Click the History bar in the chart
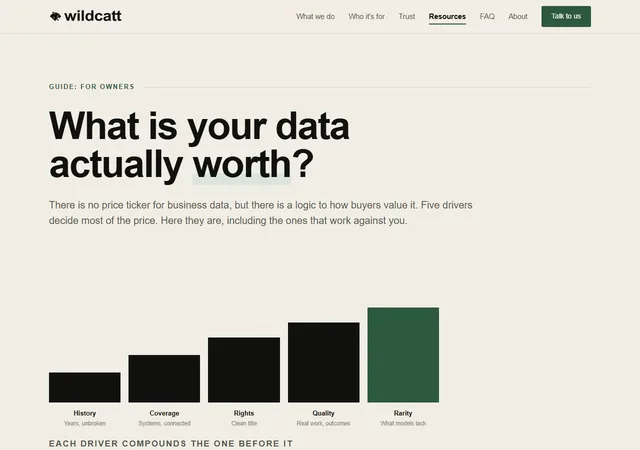 [x=84, y=387]
